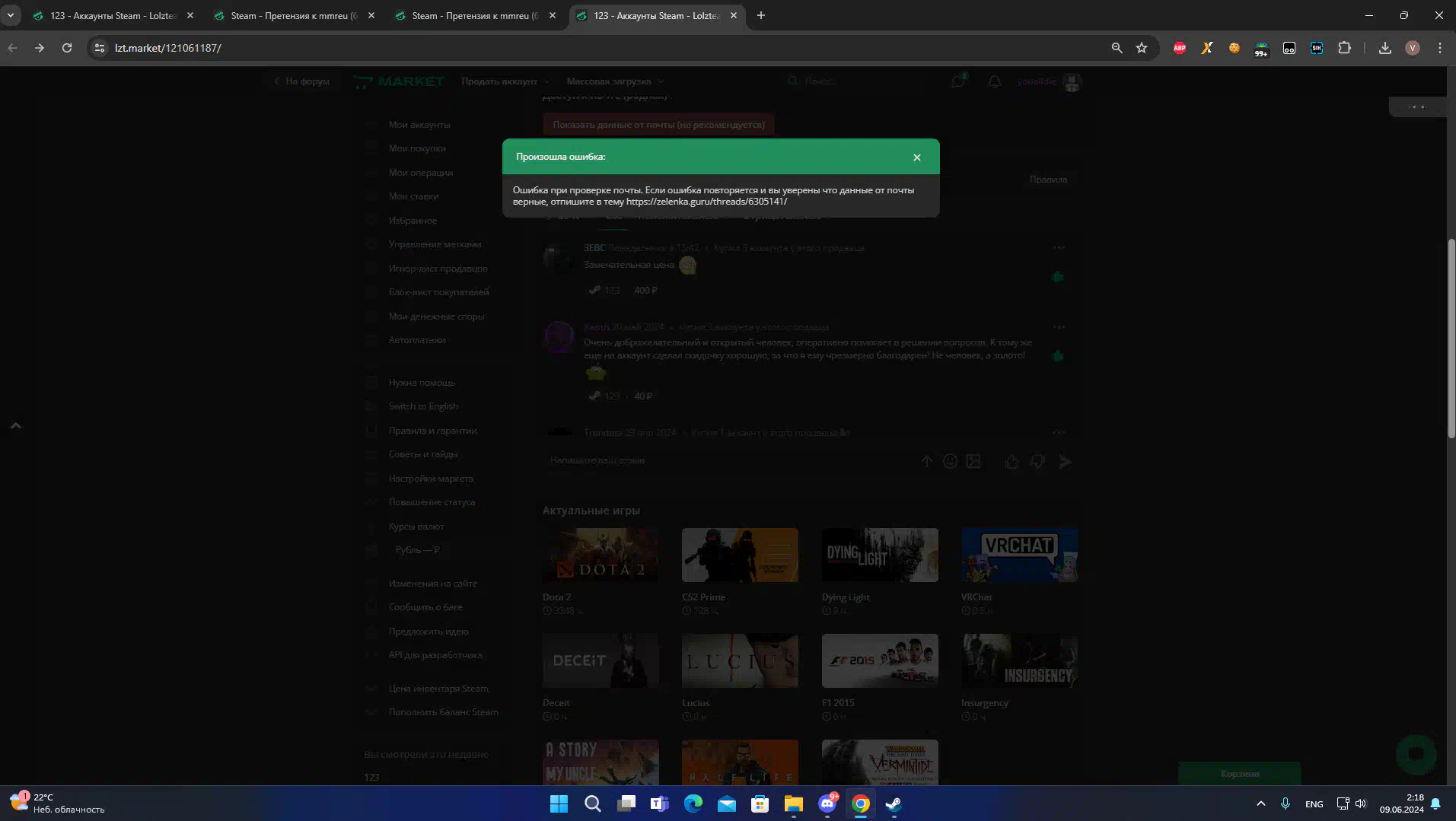
Task: Open tab search dropdown arrow
Action: [11, 15]
